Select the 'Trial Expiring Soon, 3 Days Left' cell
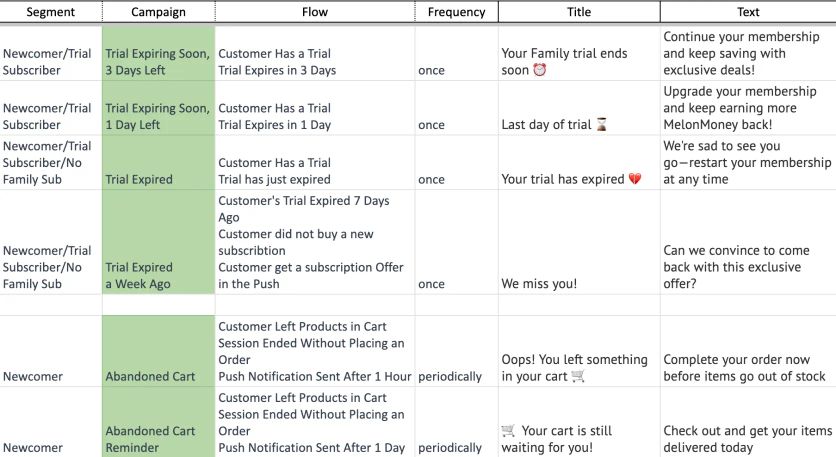The image size is (836, 457). point(158,62)
